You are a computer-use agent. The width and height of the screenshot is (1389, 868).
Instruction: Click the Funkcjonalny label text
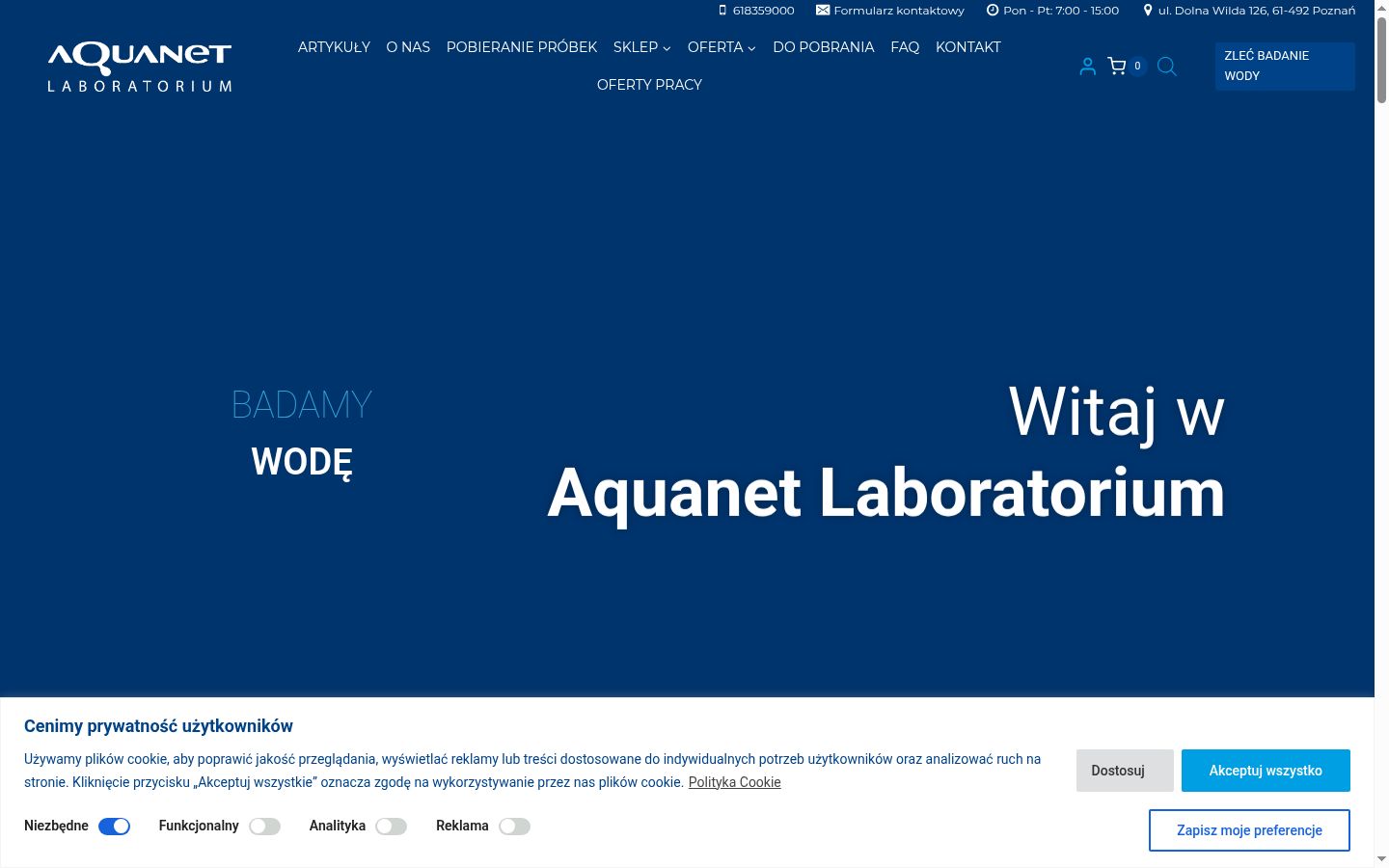click(199, 826)
